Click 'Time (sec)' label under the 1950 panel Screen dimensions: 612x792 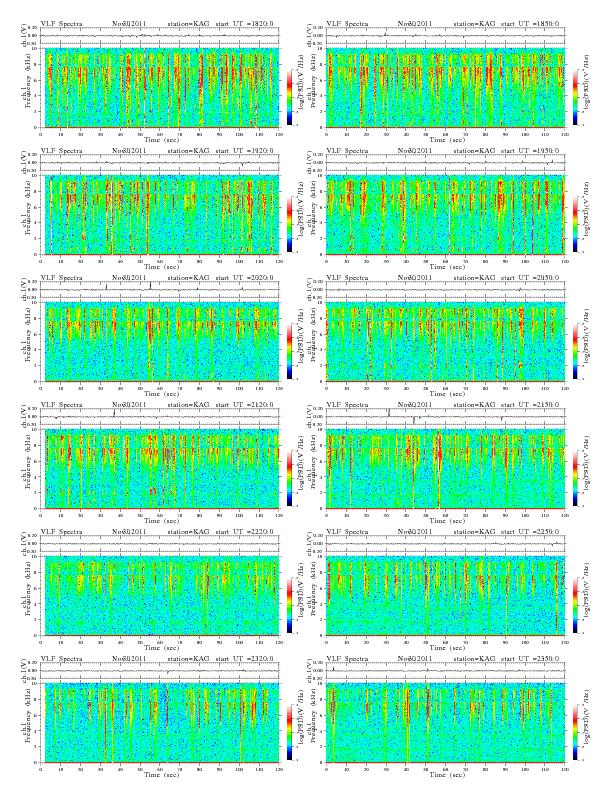(446, 267)
